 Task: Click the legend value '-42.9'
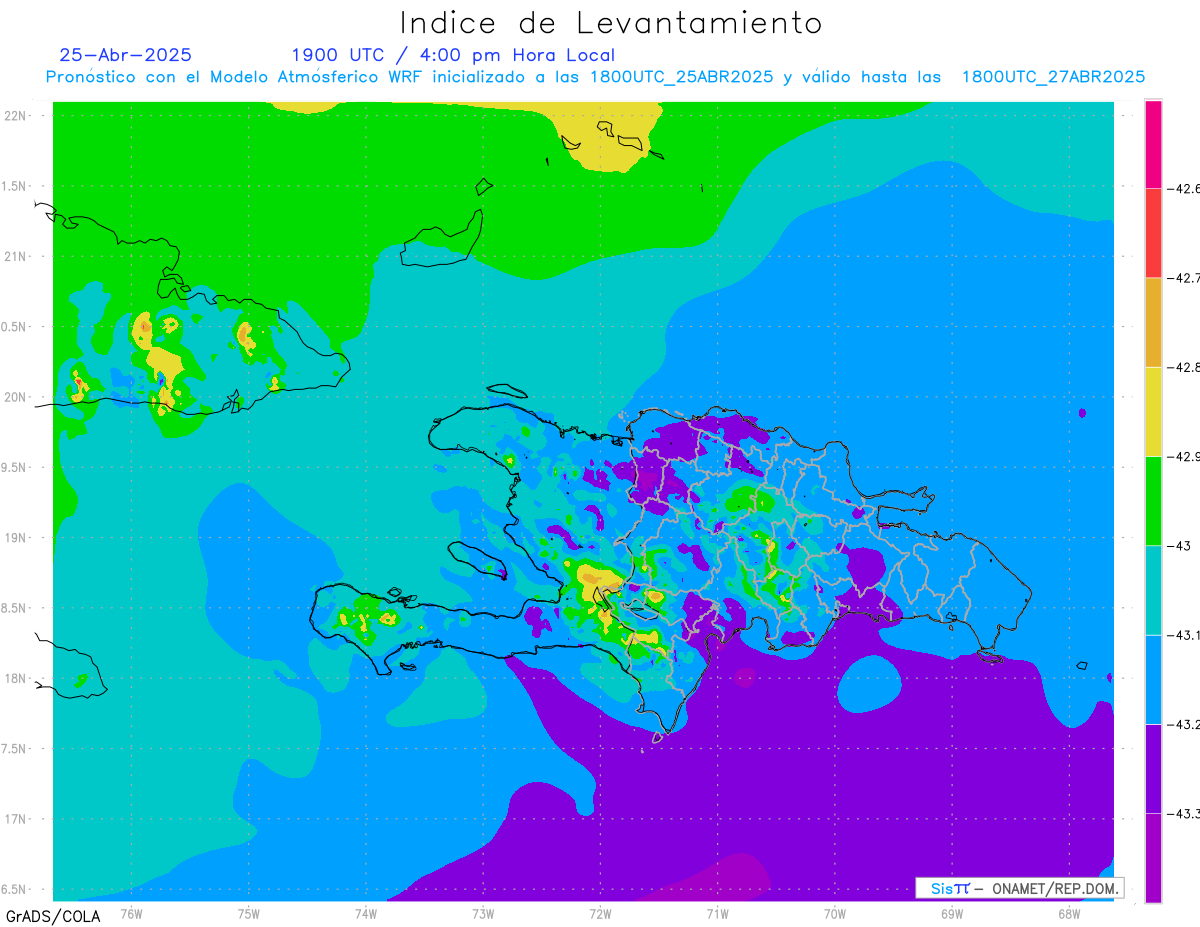[x=1184, y=456]
